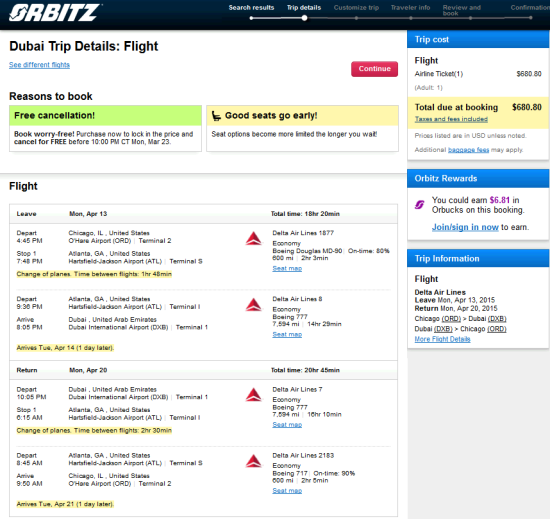The width and height of the screenshot is (550, 519).
Task: Open Seat map for Delta Air Lines 1877
Action: tap(287, 268)
